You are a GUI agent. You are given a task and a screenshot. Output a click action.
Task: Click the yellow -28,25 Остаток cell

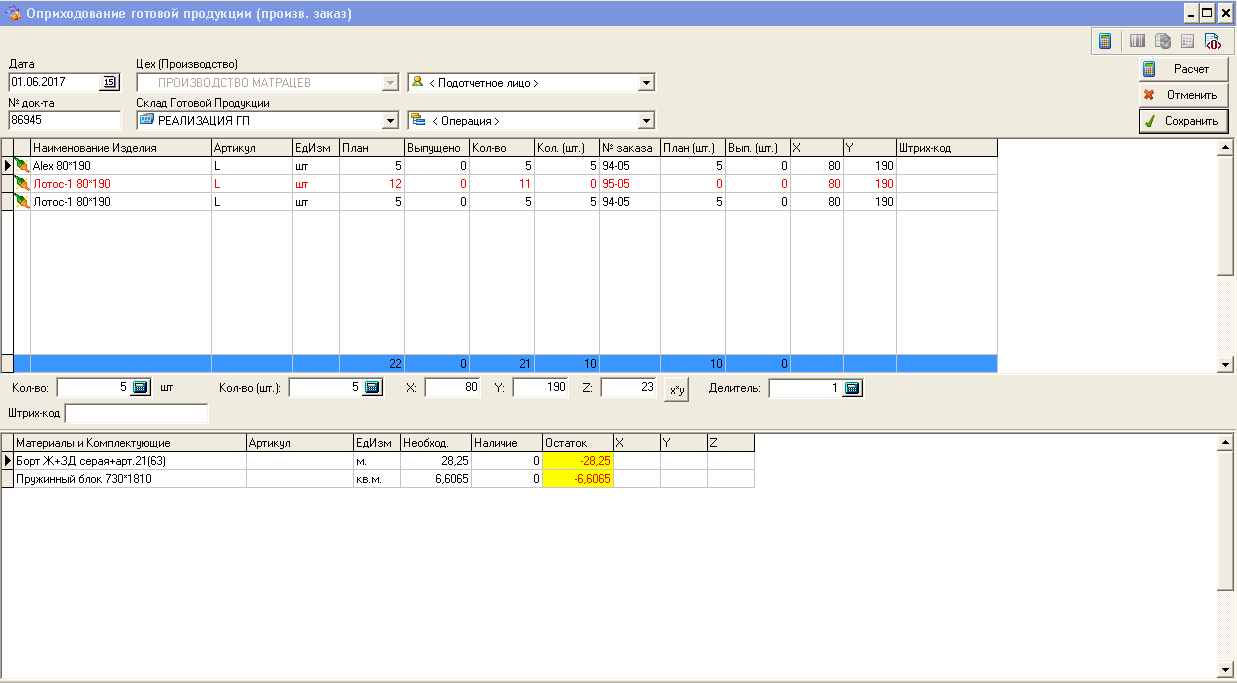pyautogui.click(x=577, y=460)
